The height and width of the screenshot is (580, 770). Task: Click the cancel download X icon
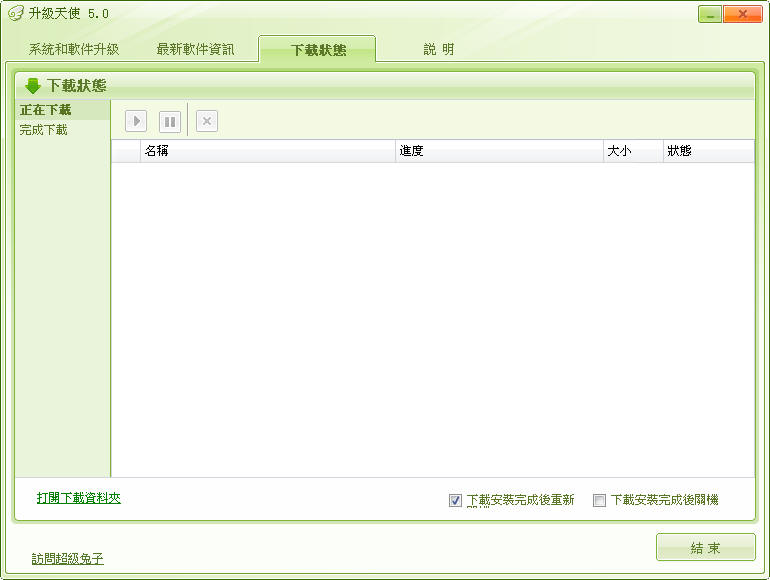207,121
